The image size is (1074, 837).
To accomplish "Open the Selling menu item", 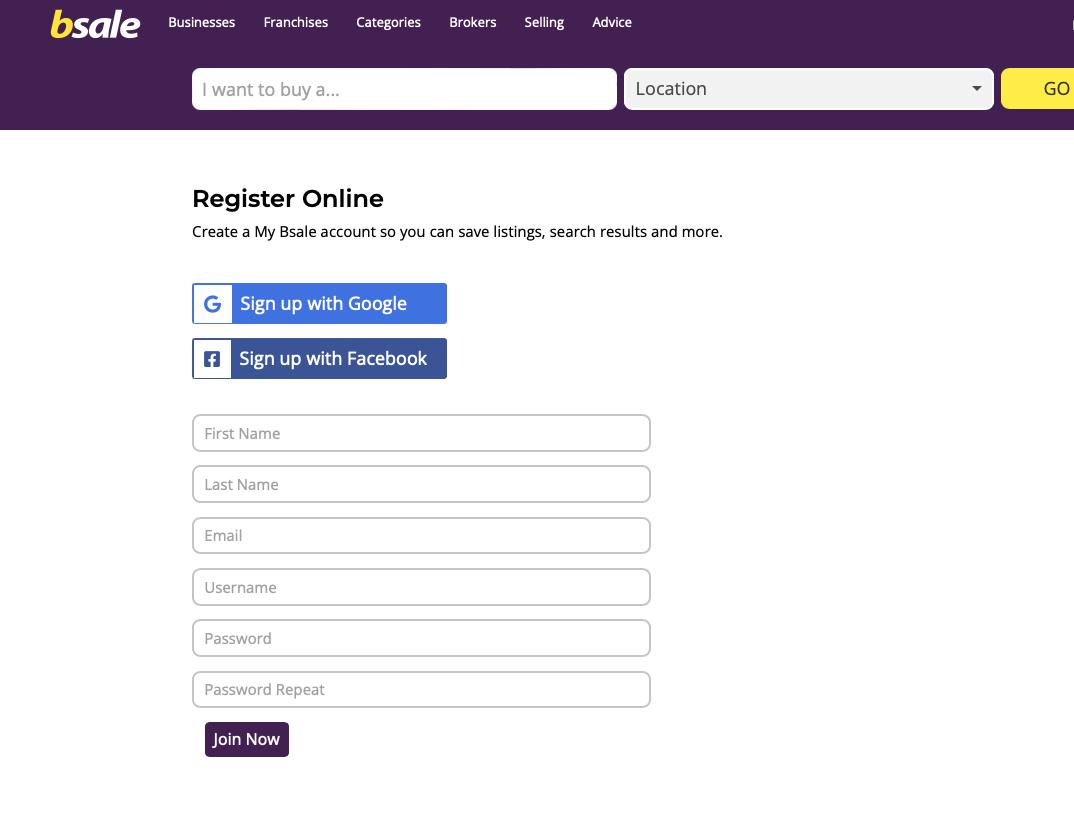I will 544,22.
